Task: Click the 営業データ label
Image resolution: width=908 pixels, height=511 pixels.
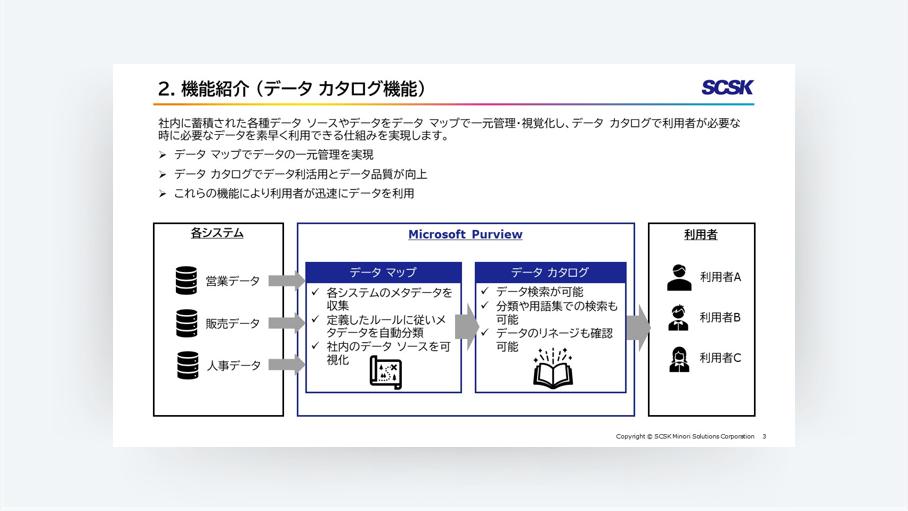Action: 233,281
